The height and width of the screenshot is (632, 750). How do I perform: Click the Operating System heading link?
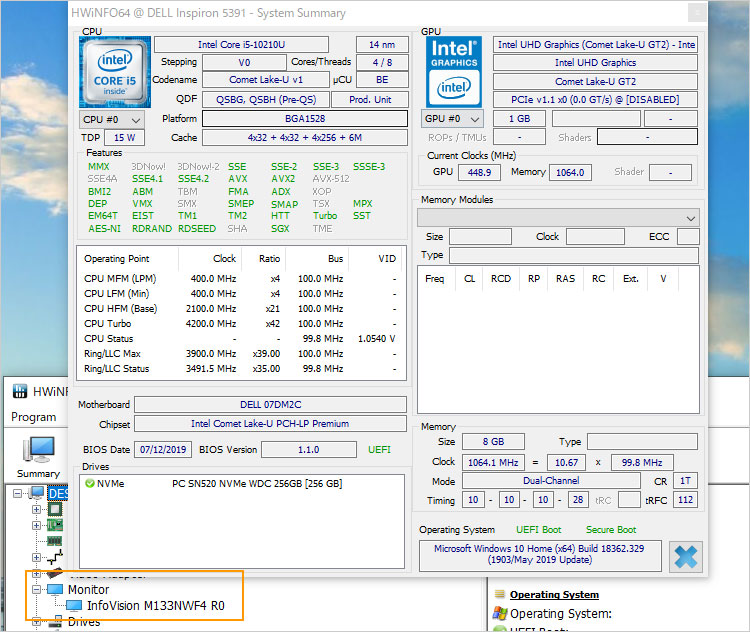coord(554,594)
